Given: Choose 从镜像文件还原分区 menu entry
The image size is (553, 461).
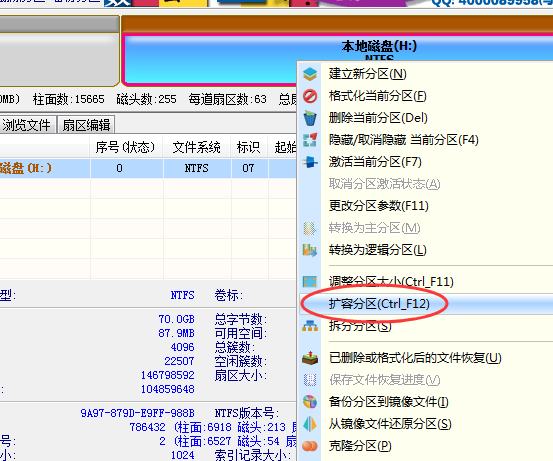Looking at the screenshot, I should (390, 424).
